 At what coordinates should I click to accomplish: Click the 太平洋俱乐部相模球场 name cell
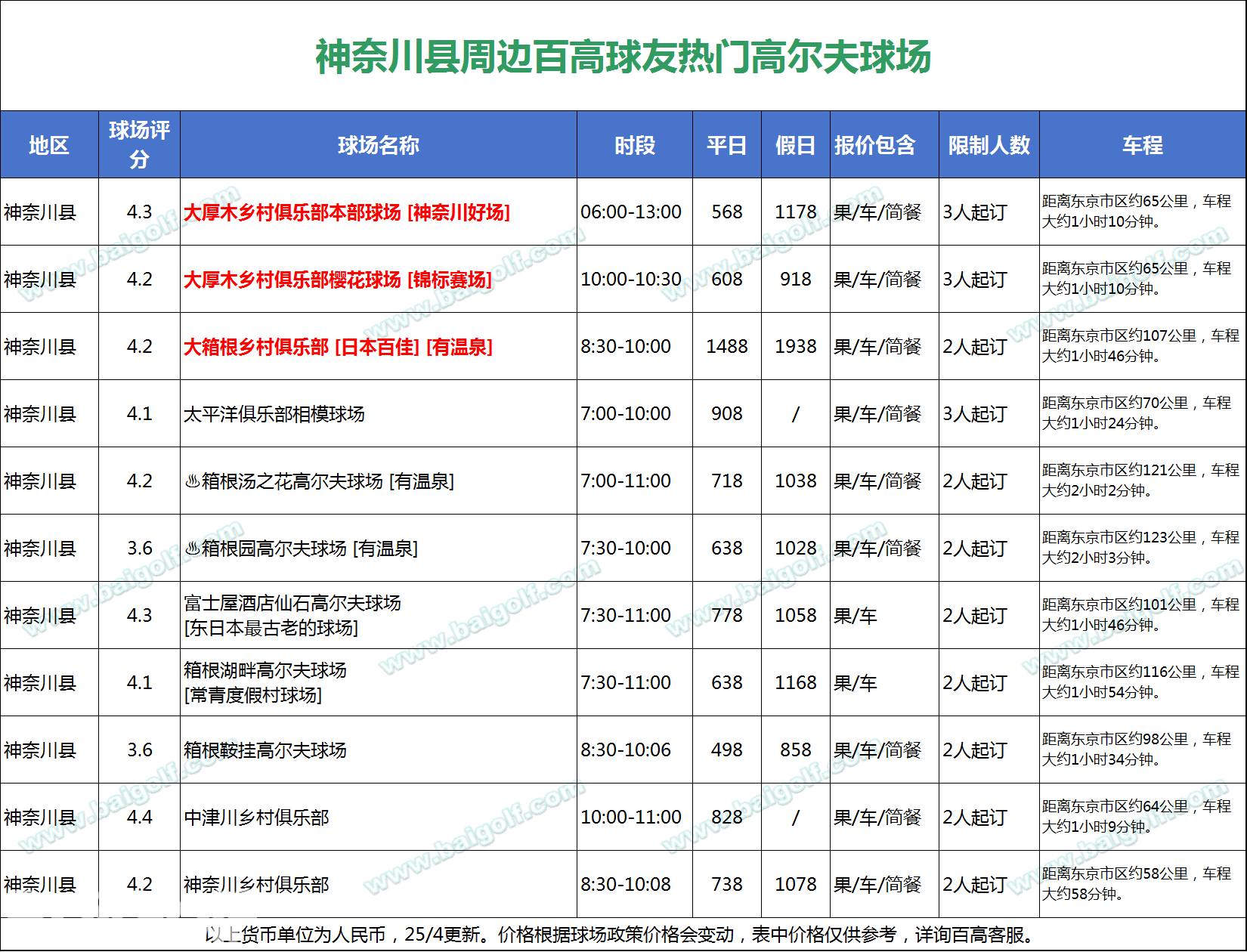[x=274, y=414]
